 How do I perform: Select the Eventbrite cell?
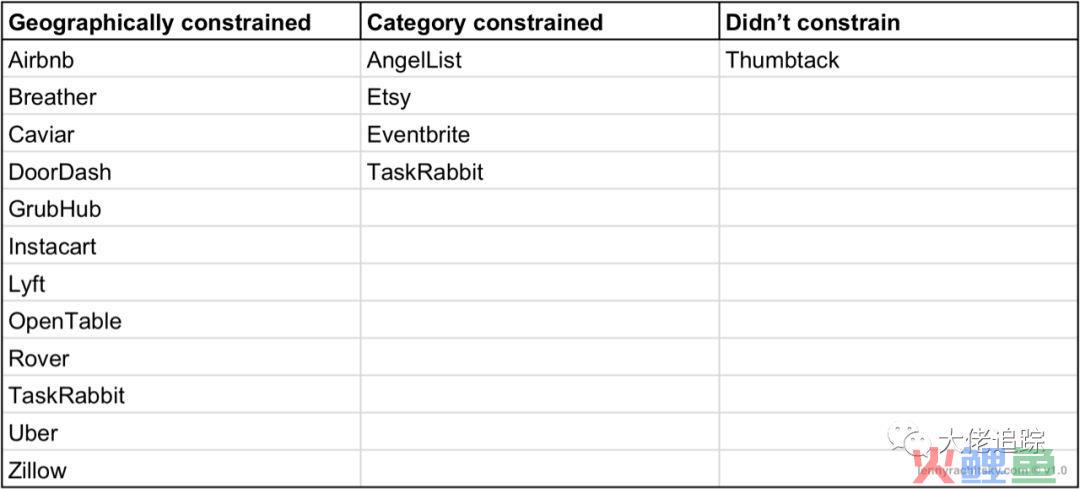click(540, 134)
